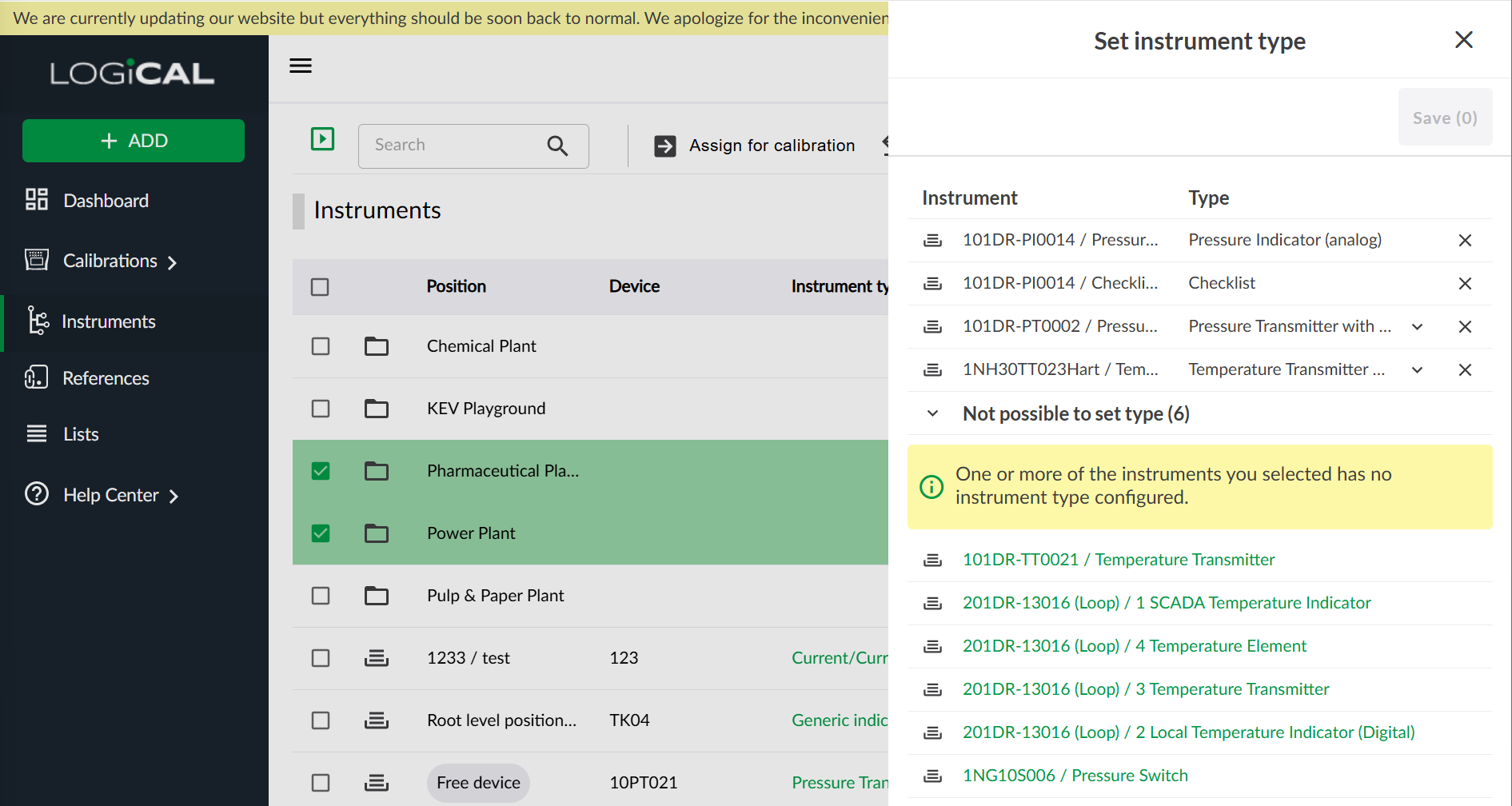
Task: Uncheck the Pharmaceutical Plant checkbox
Action: (x=321, y=471)
